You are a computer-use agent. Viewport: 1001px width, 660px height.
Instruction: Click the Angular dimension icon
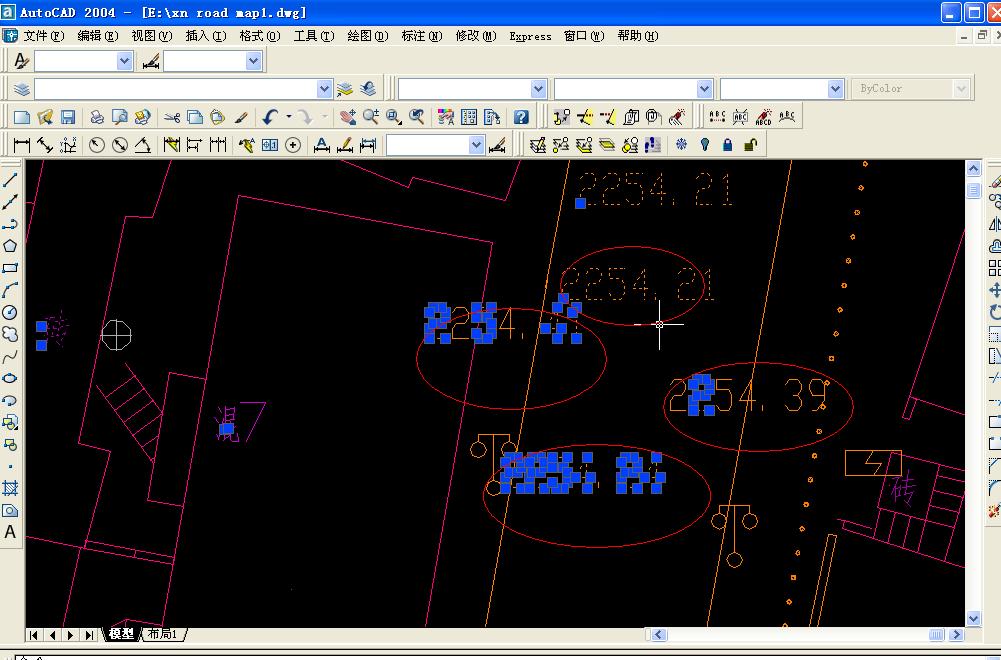[142, 145]
